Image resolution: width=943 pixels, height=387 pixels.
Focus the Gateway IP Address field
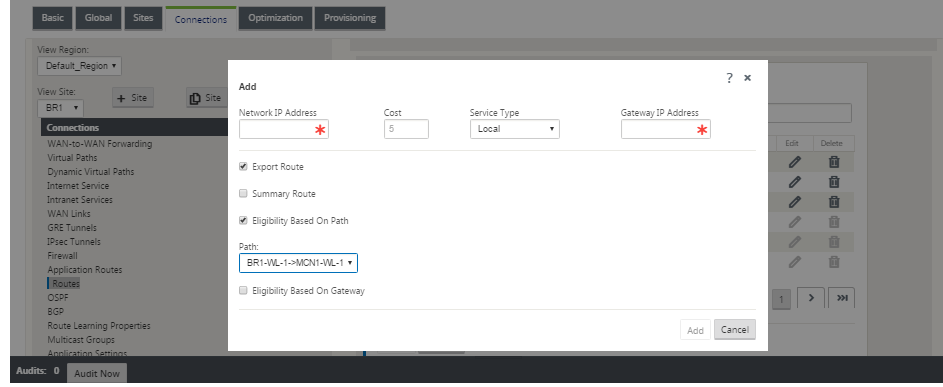[666, 129]
